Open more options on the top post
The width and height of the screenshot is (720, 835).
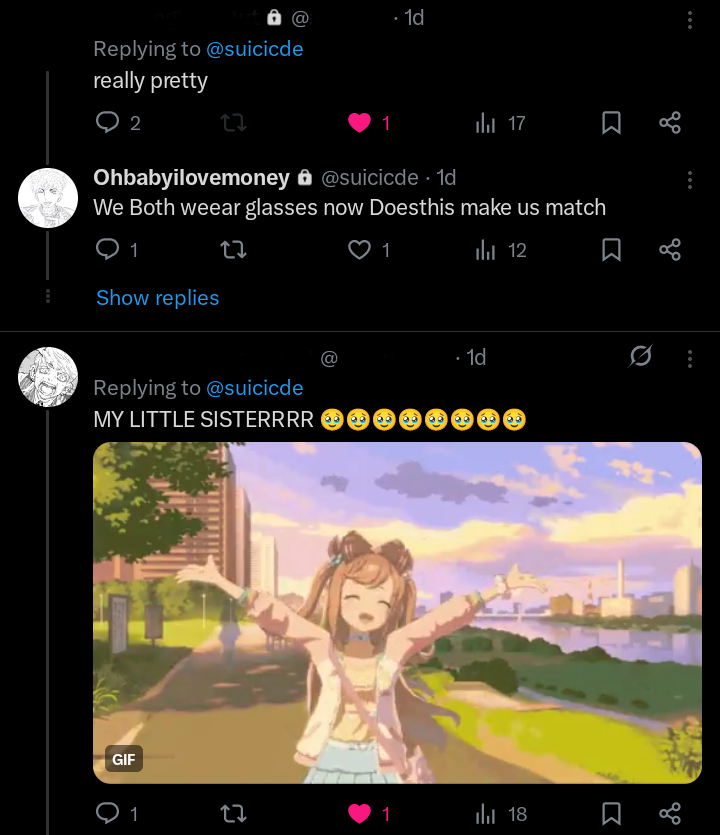click(x=690, y=20)
